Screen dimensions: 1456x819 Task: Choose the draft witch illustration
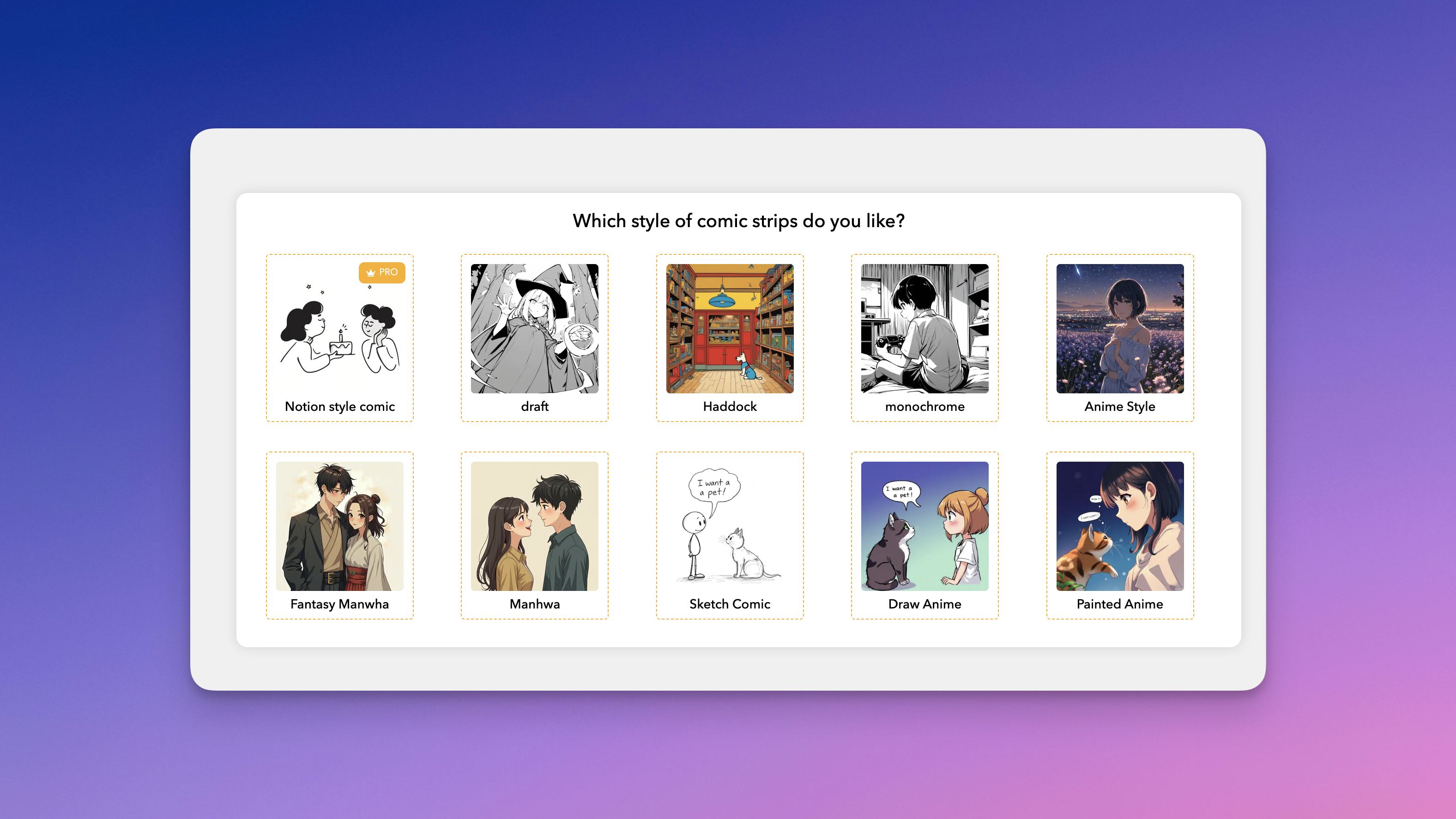click(534, 328)
